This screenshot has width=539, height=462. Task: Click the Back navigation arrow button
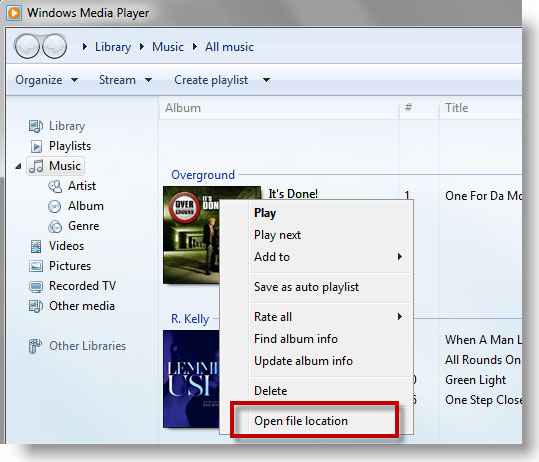click(x=27, y=46)
